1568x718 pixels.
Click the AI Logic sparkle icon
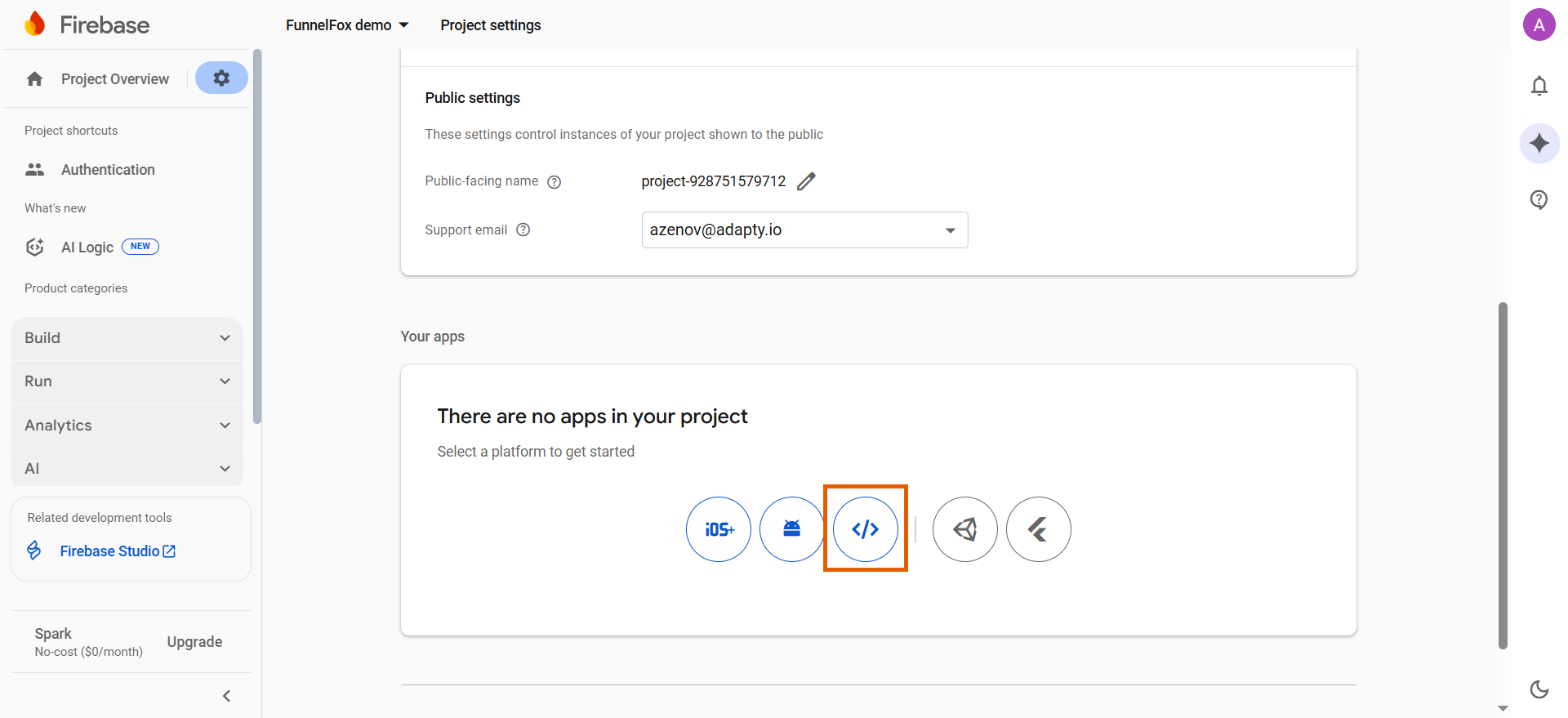(34, 248)
